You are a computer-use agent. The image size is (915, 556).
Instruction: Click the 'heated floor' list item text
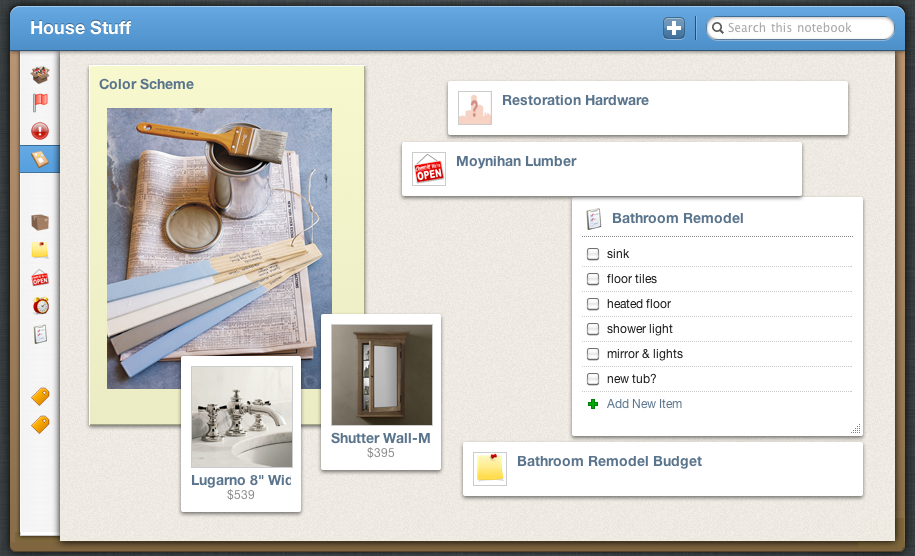[638, 304]
